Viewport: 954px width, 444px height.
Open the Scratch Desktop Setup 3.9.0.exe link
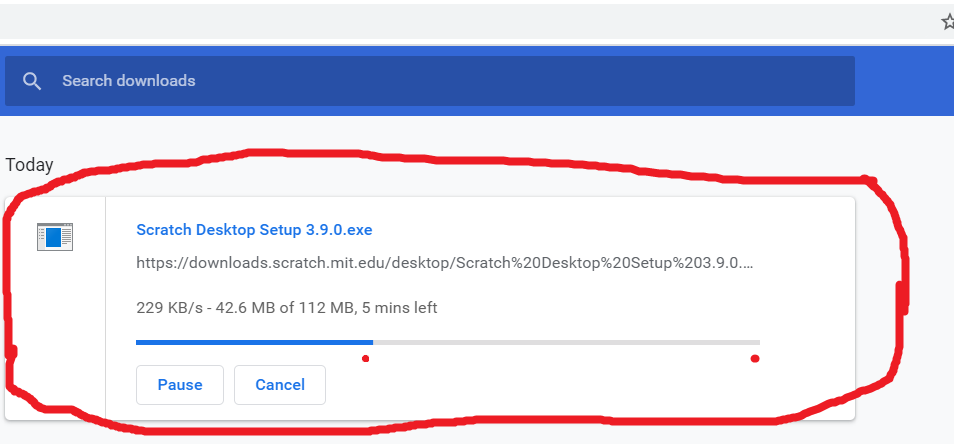click(x=254, y=230)
